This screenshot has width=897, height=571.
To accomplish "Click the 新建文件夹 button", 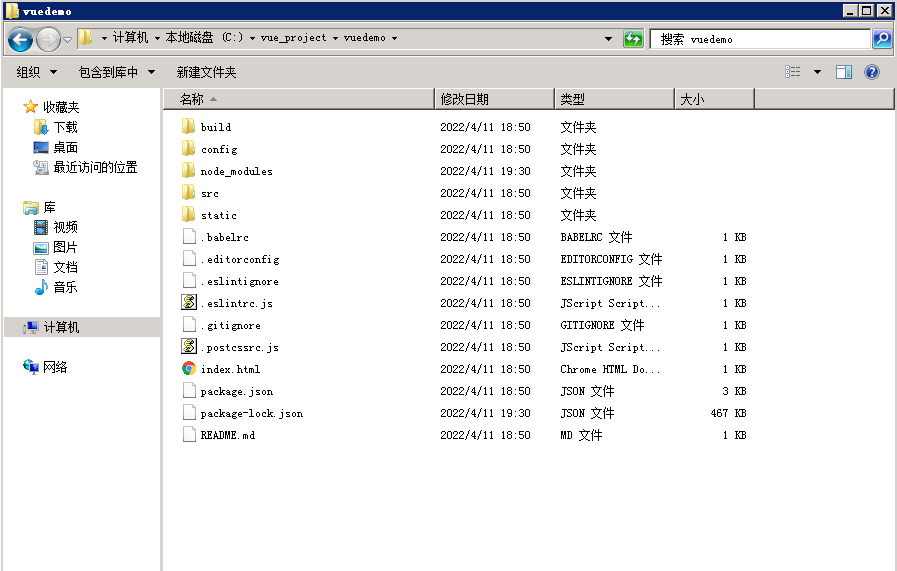I will tap(206, 72).
